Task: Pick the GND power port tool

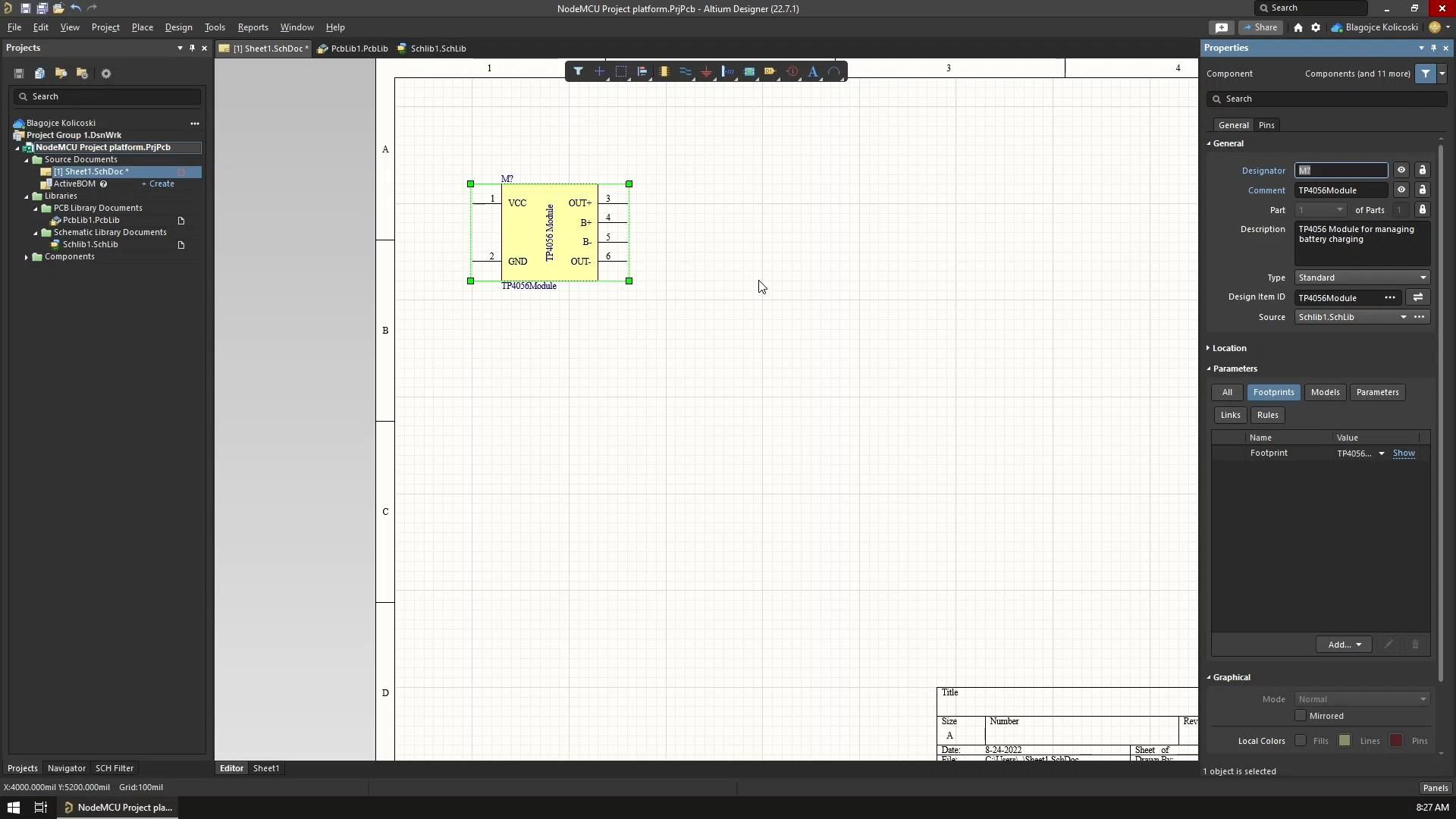Action: click(707, 71)
